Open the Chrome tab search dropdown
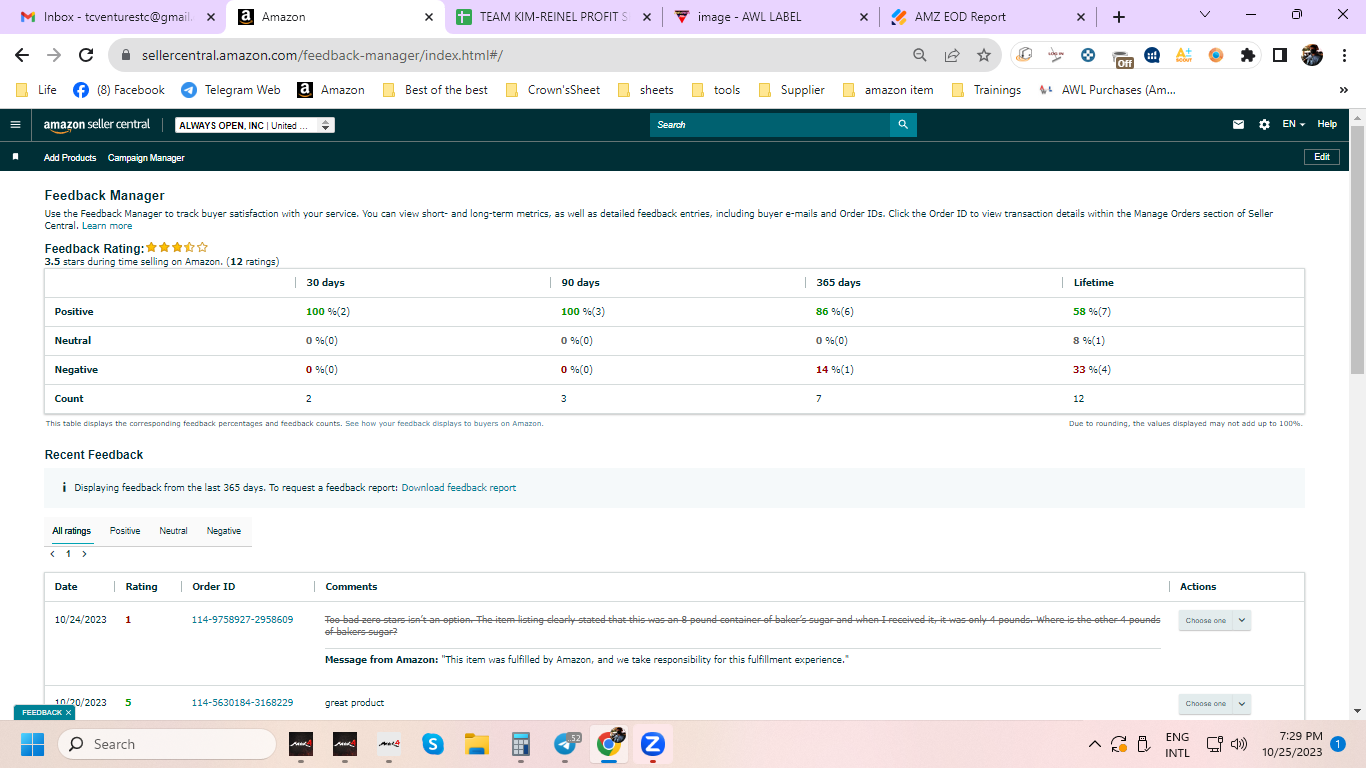 click(1204, 15)
